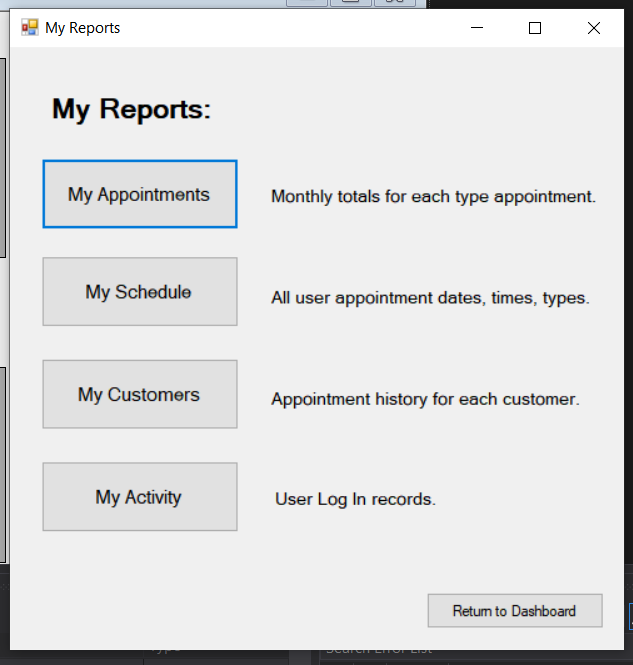
Task: Click 'Monthly totals for each type appointment.' label
Action: coord(433,197)
